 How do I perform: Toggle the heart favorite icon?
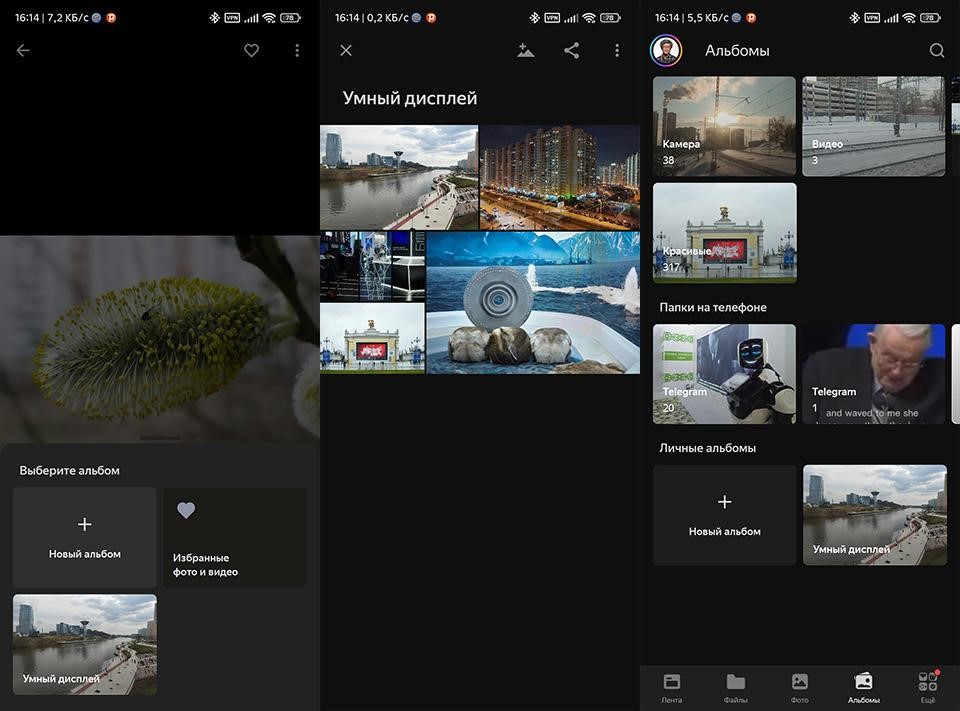(252, 51)
